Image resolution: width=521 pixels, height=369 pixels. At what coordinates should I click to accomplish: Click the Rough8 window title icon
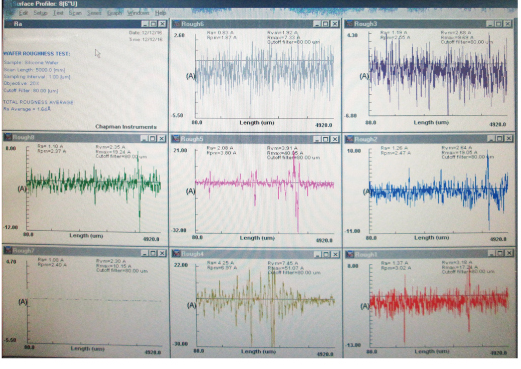[8, 137]
